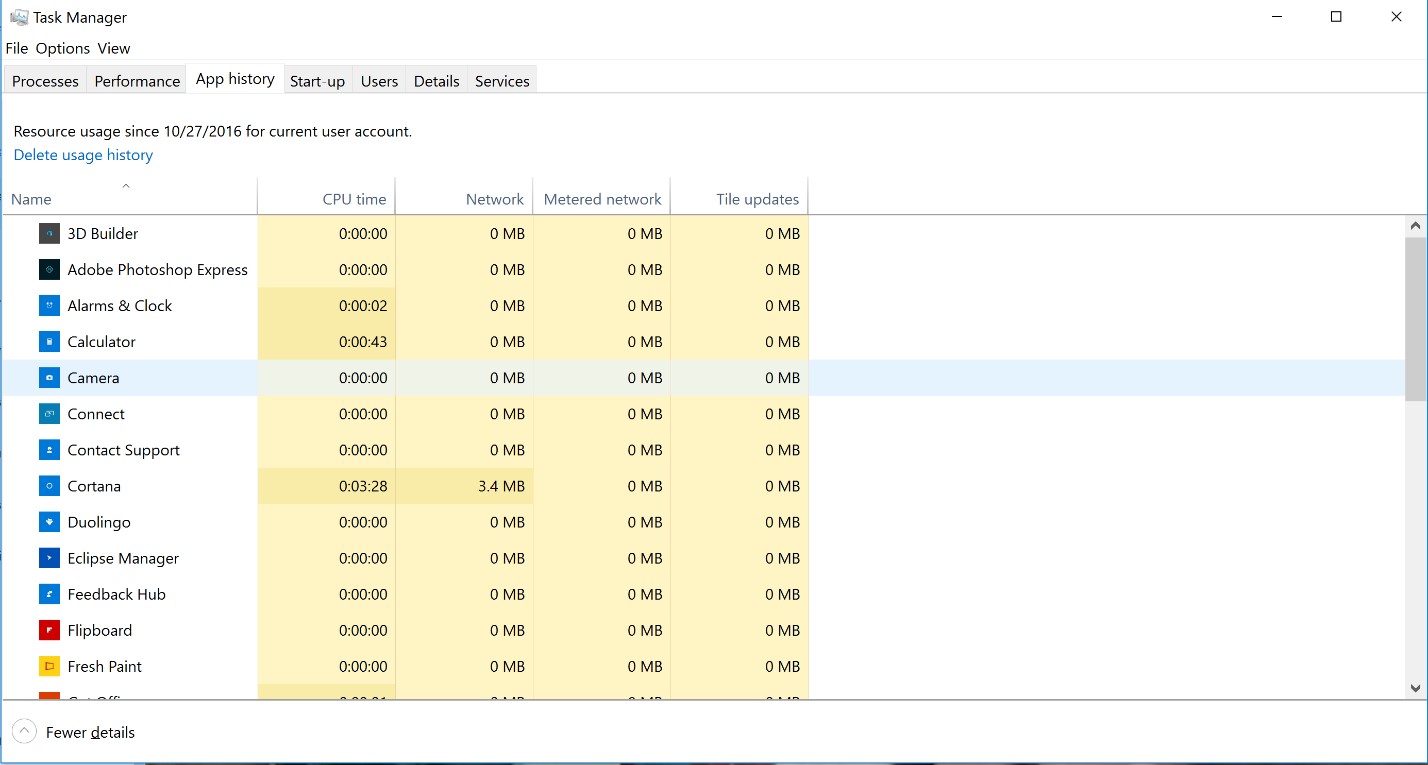Select the Camera row name
This screenshot has height=765, width=1428.
[93, 377]
